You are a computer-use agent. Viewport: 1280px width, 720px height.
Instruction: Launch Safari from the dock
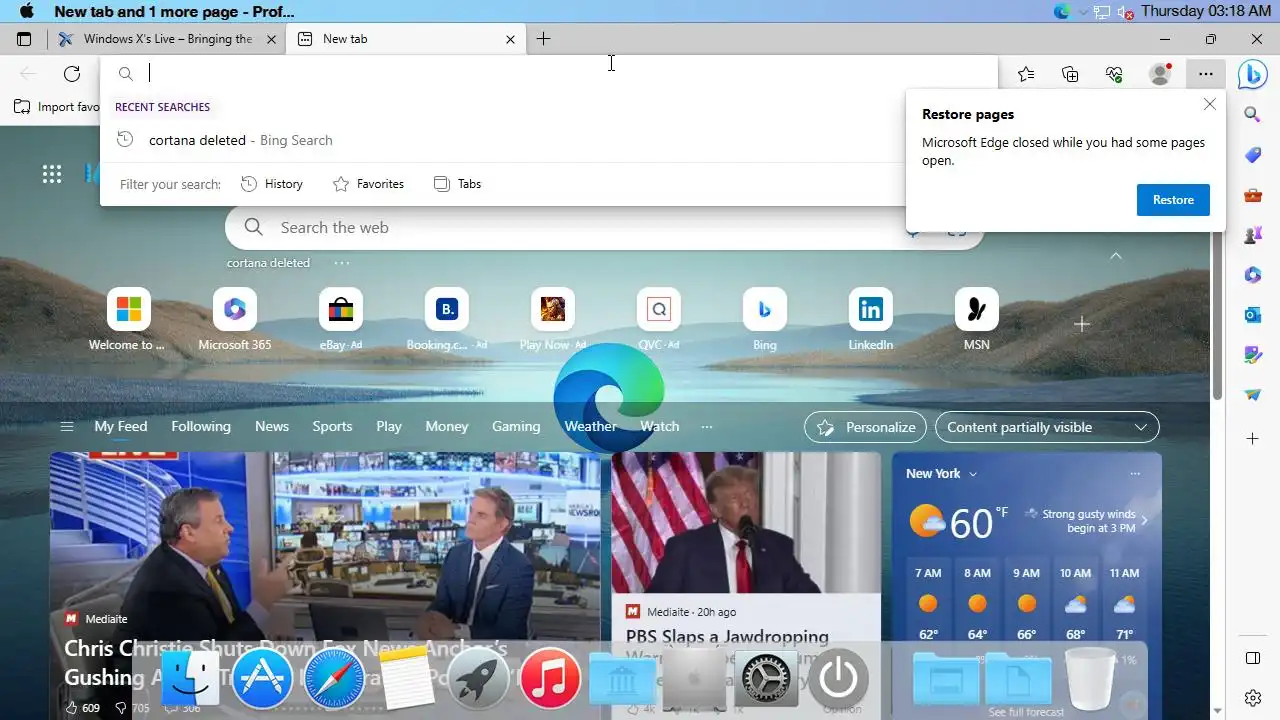334,679
